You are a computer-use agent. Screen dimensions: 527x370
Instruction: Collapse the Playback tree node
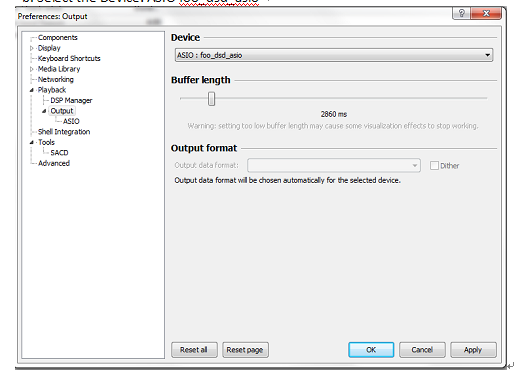tap(32, 90)
